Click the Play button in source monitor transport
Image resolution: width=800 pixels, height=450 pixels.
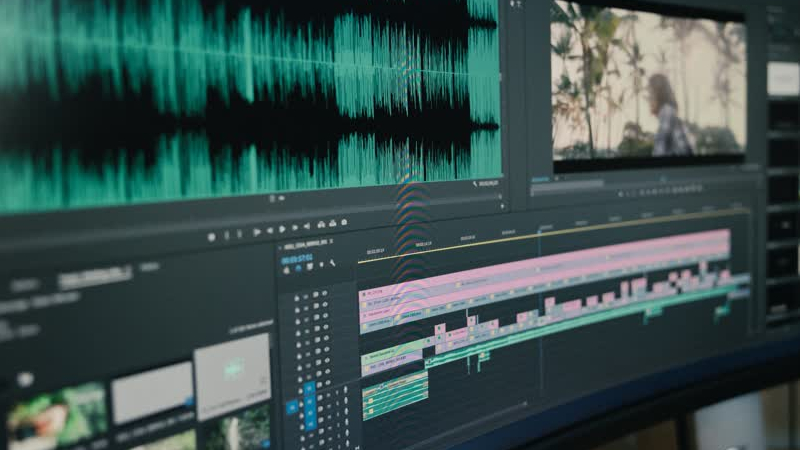click(257, 232)
